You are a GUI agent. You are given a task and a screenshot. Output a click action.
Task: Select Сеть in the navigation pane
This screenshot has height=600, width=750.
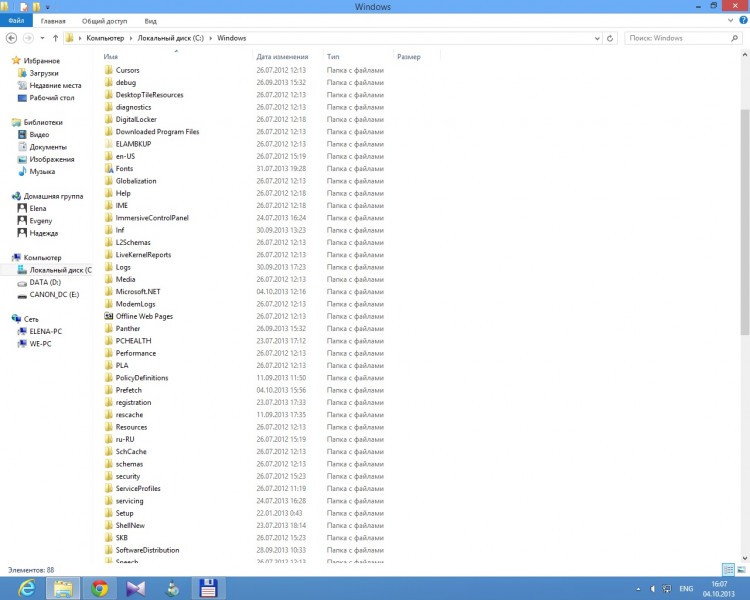(31, 319)
